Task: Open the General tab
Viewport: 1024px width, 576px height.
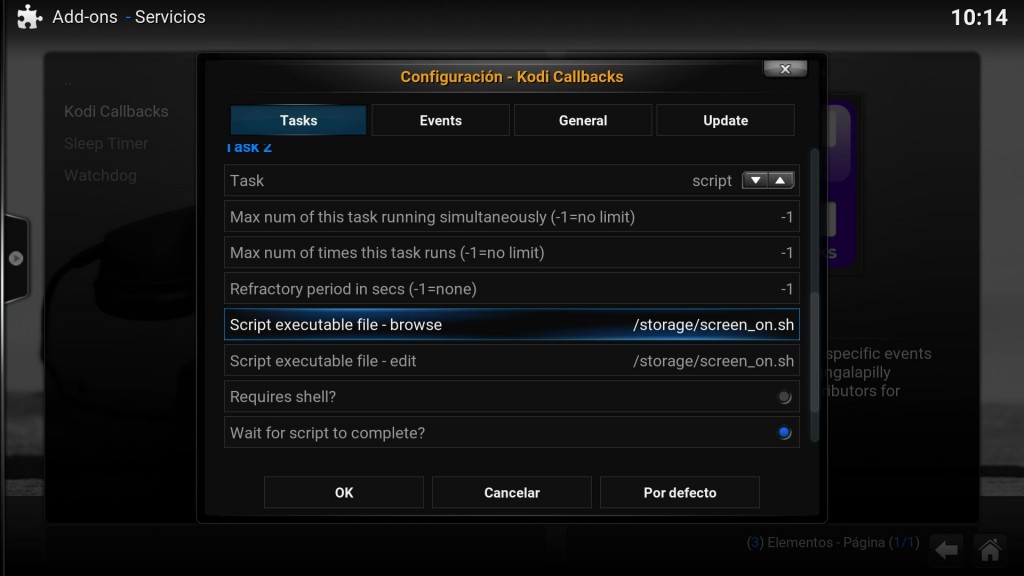Action: click(x=583, y=120)
